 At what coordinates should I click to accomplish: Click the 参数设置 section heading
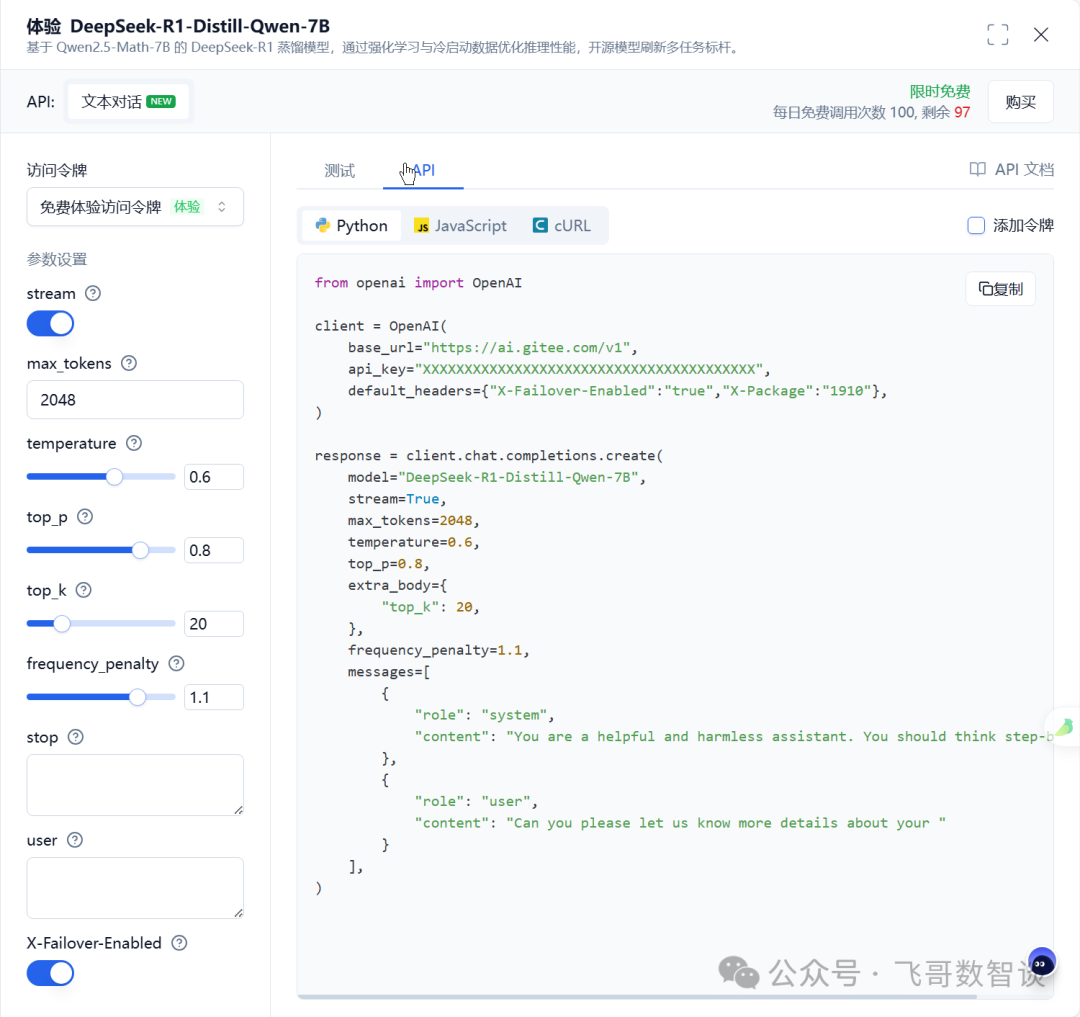pyautogui.click(x=57, y=259)
